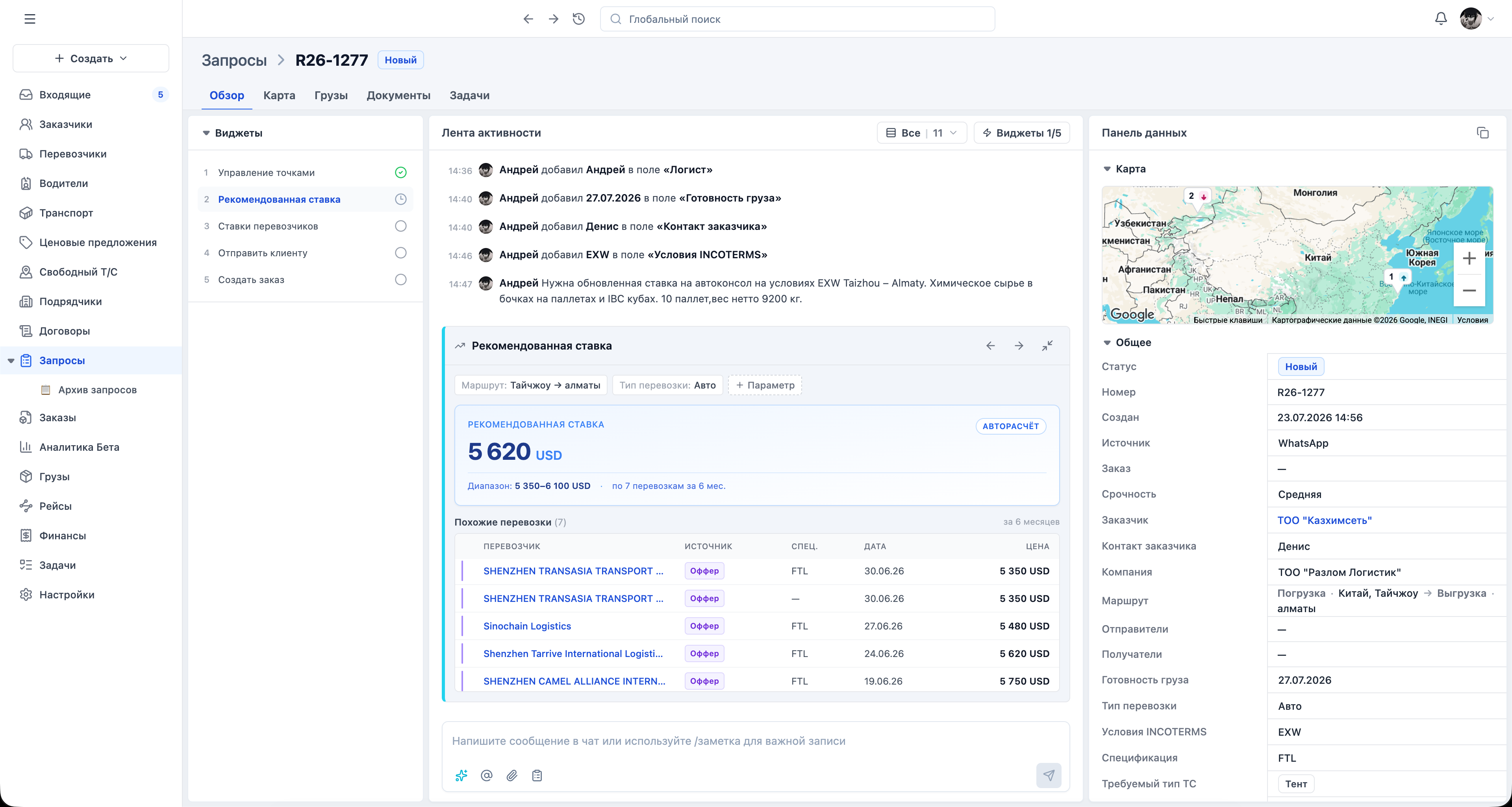Switch to the Документы tab
Screen dimensions: 1512x807
coord(398,95)
